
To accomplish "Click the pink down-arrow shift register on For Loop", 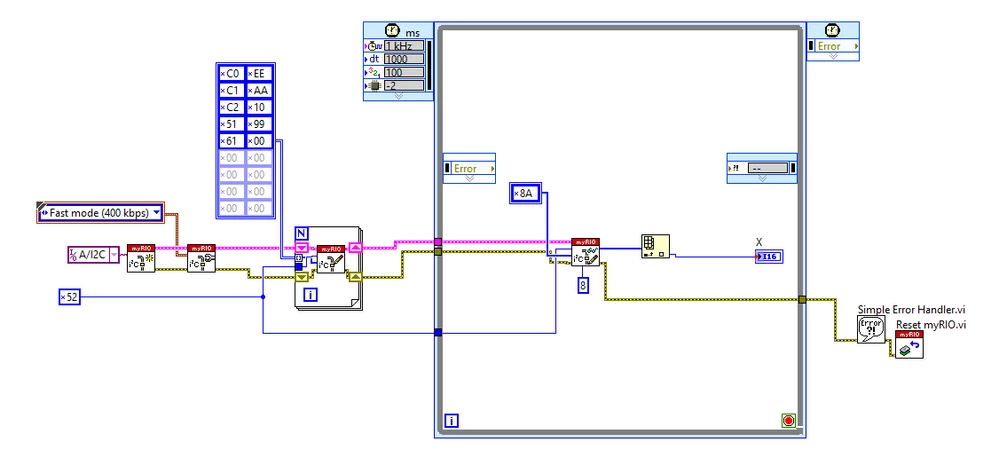I will click(303, 247).
